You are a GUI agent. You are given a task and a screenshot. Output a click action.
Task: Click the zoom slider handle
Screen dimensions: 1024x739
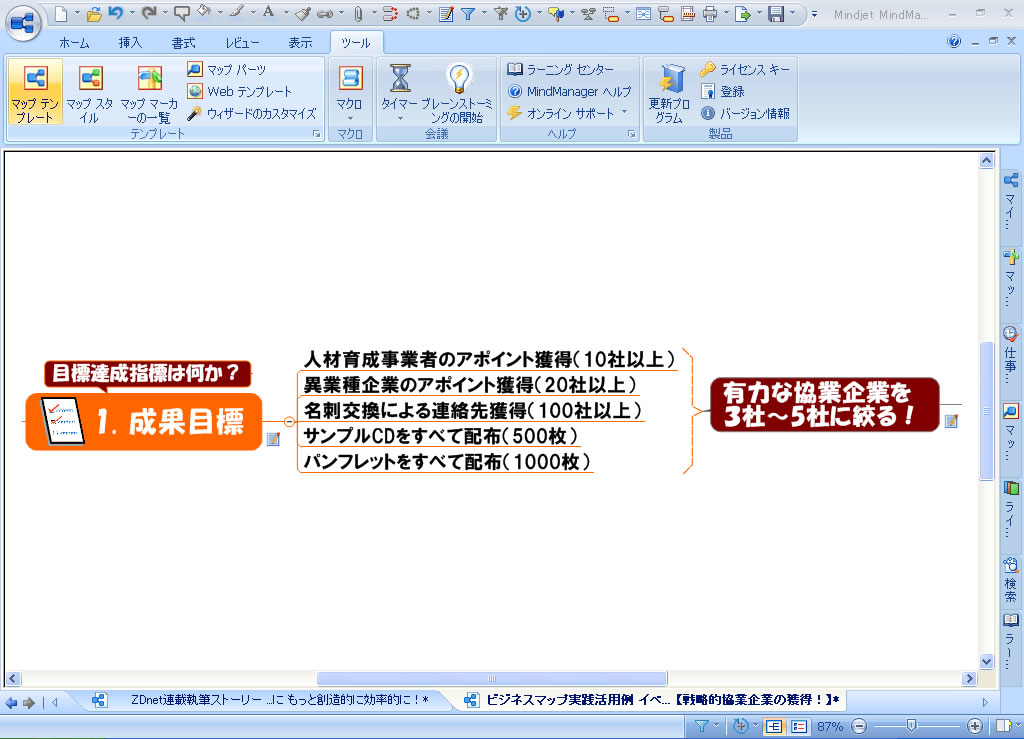(910, 726)
